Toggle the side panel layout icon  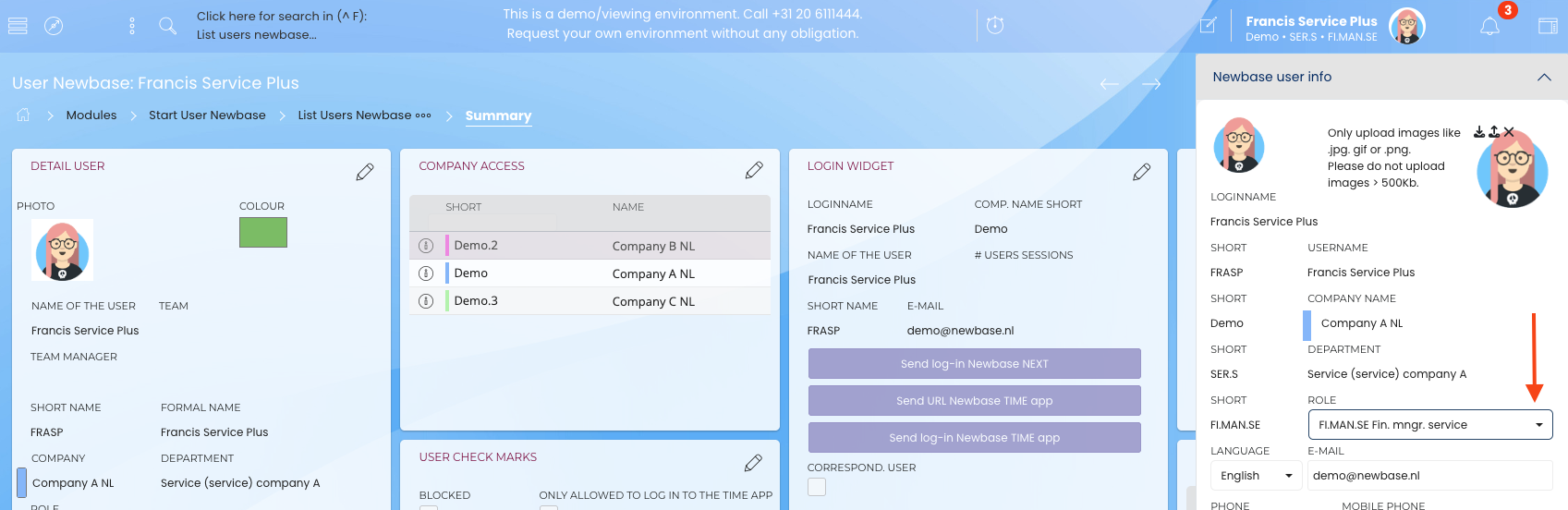pyautogui.click(x=1548, y=26)
